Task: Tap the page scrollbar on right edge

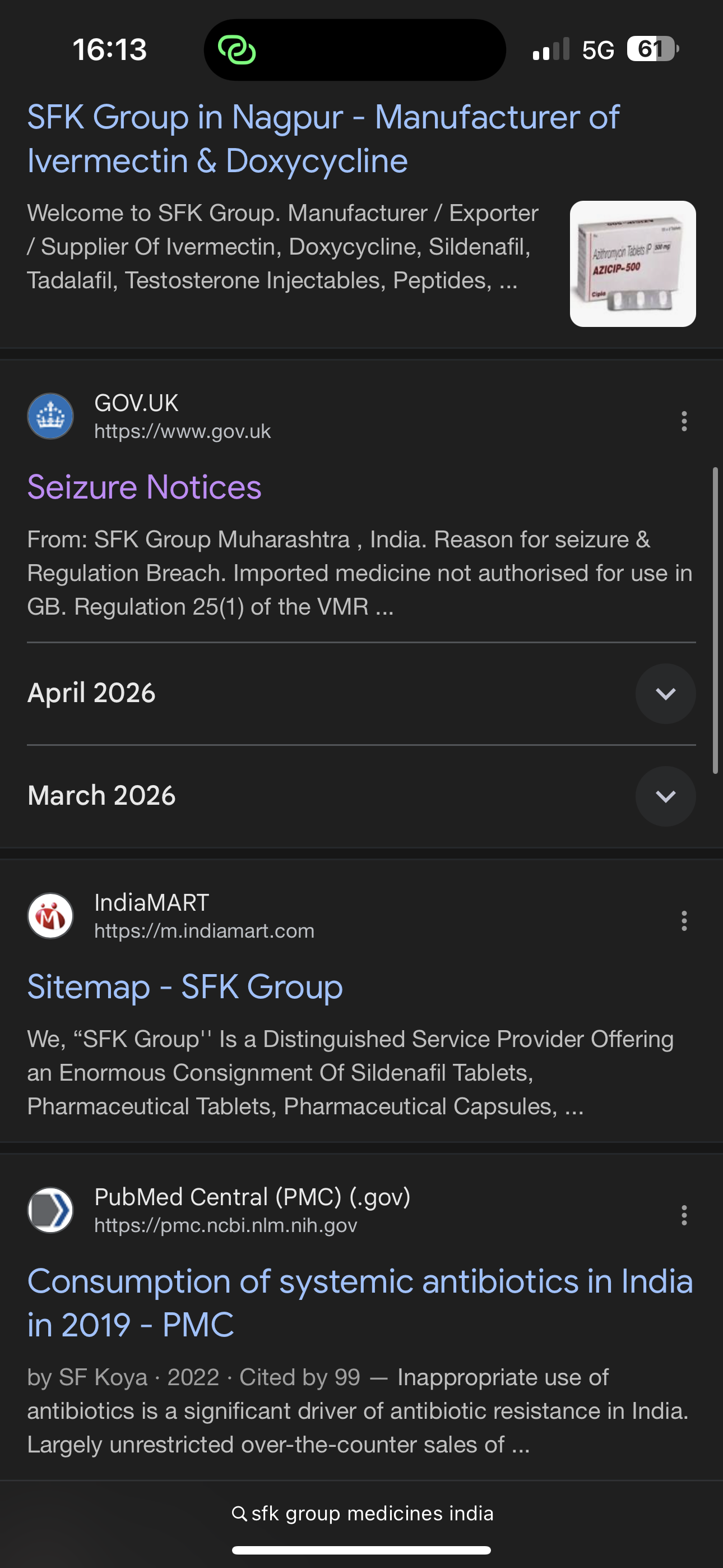Action: 715,620
